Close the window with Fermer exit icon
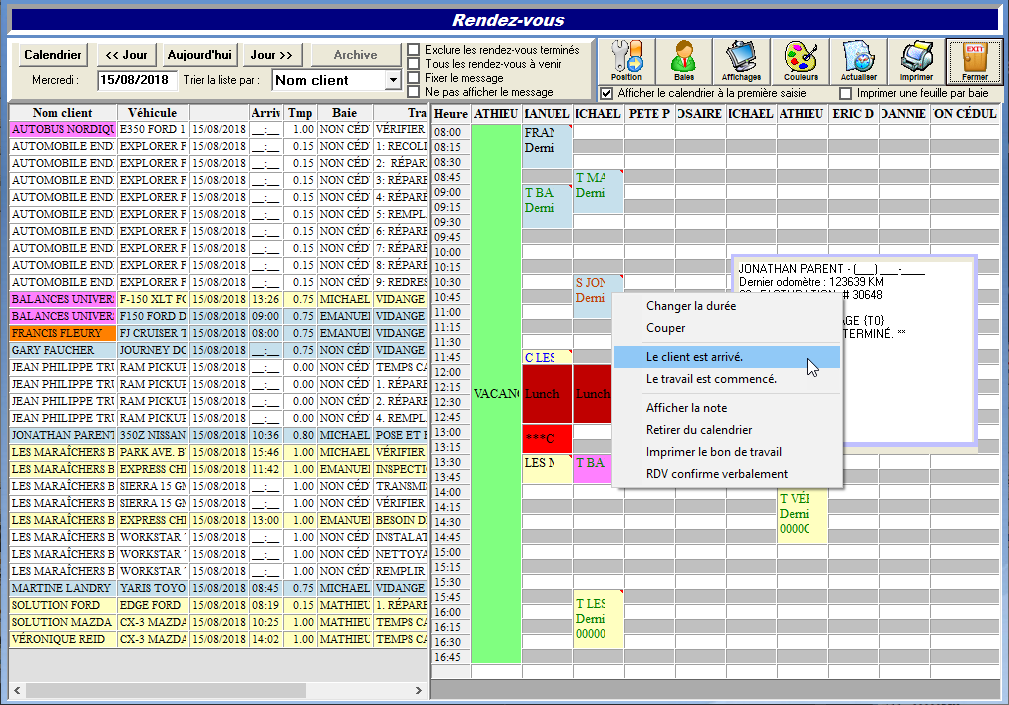Image resolution: width=1009 pixels, height=705 pixels. (x=975, y=60)
